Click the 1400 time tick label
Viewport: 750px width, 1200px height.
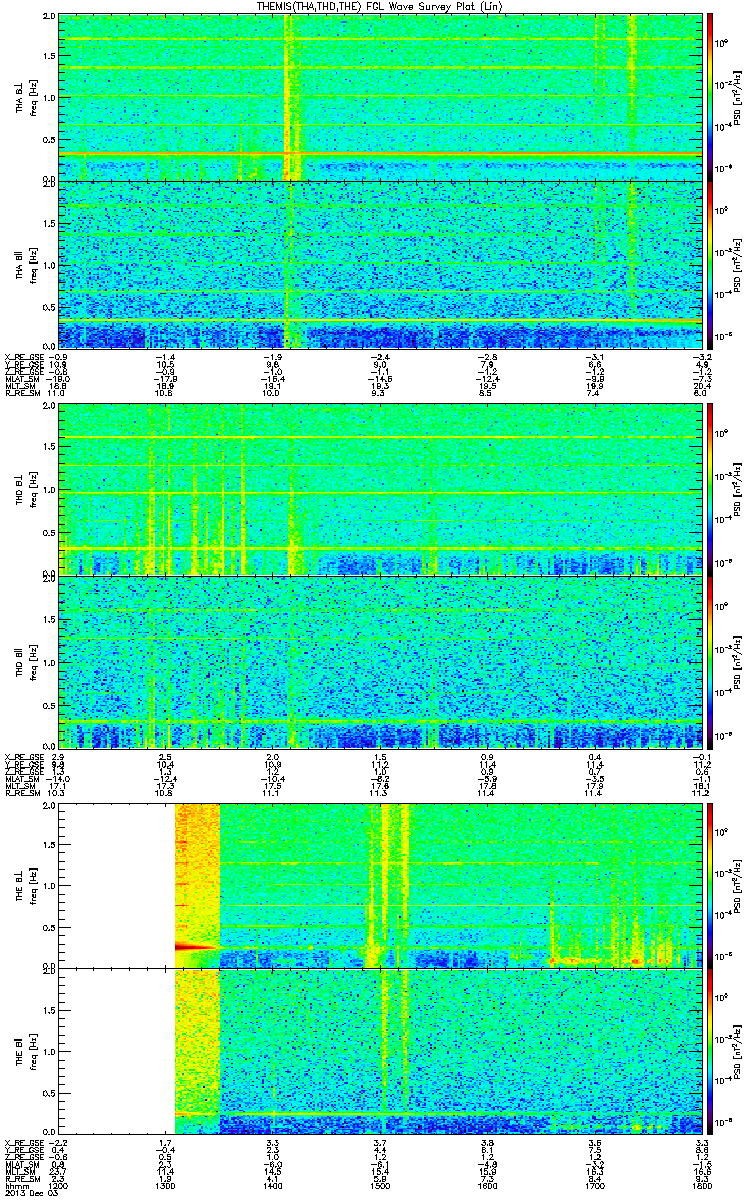coord(273,1185)
